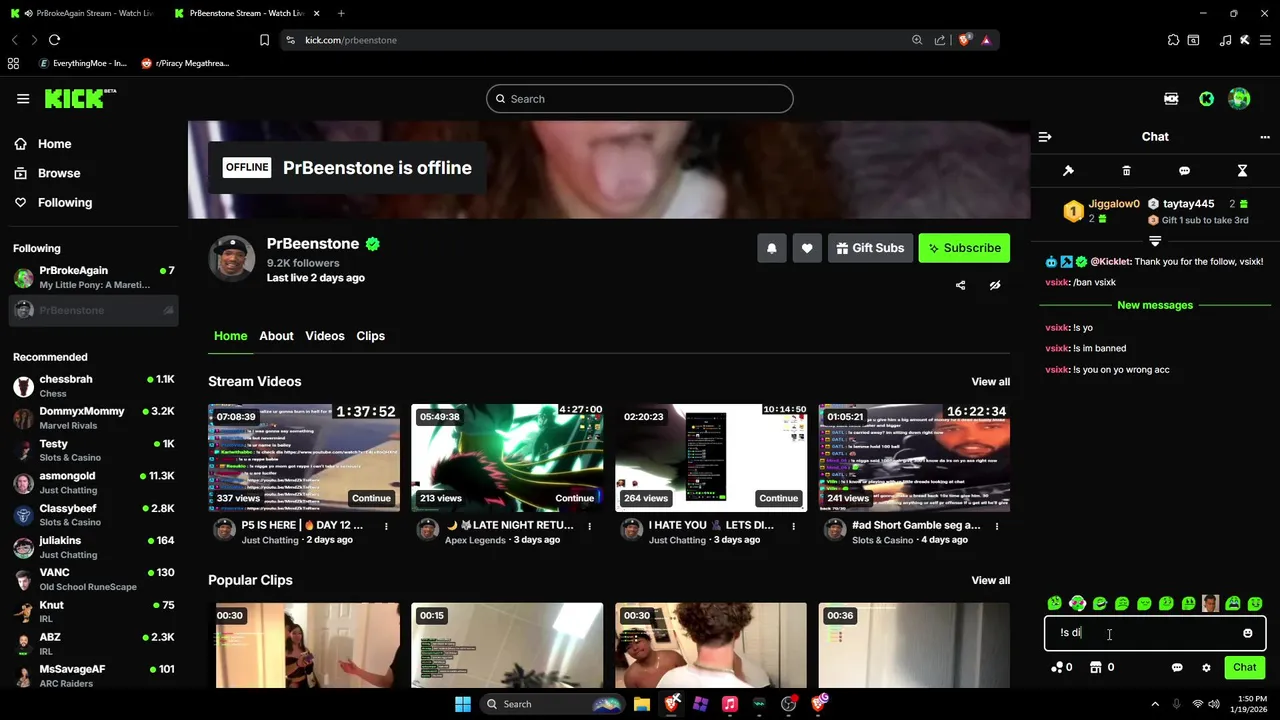Open the browser main menu
Screen dimensions: 1280x720
point(1265,40)
